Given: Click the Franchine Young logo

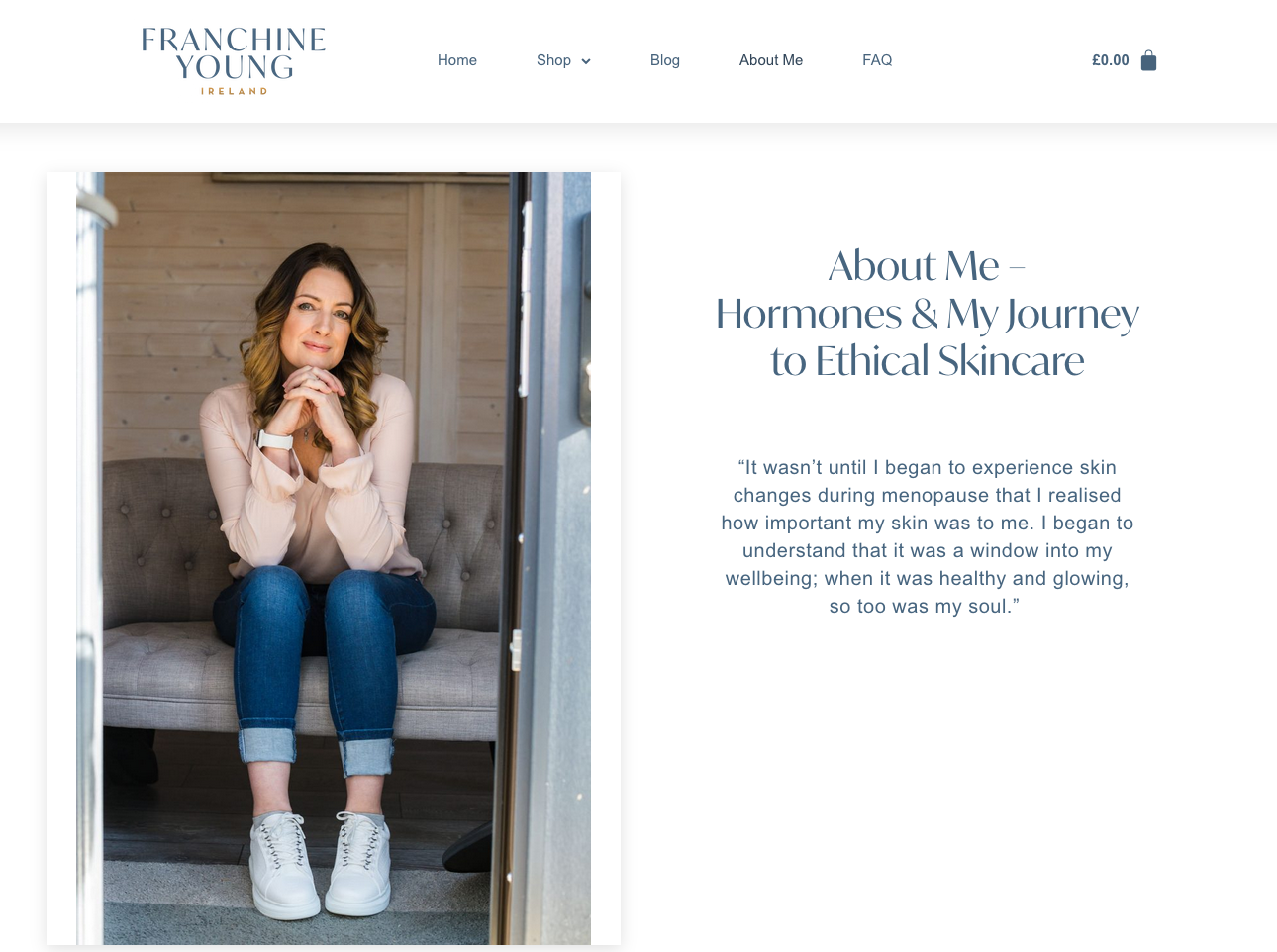Looking at the screenshot, I should [234, 60].
